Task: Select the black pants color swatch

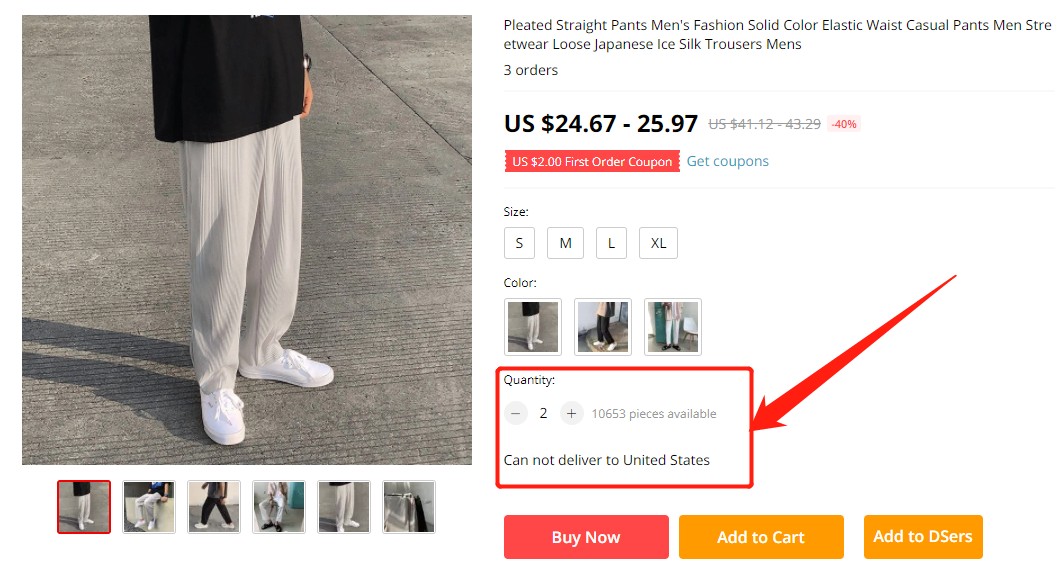Action: [603, 327]
